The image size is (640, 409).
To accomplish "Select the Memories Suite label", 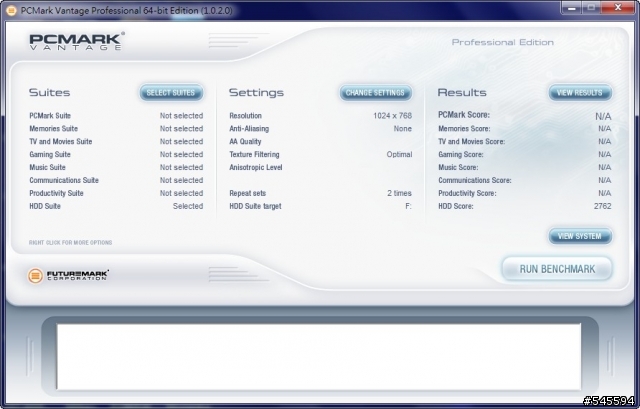I will click(x=53, y=129).
